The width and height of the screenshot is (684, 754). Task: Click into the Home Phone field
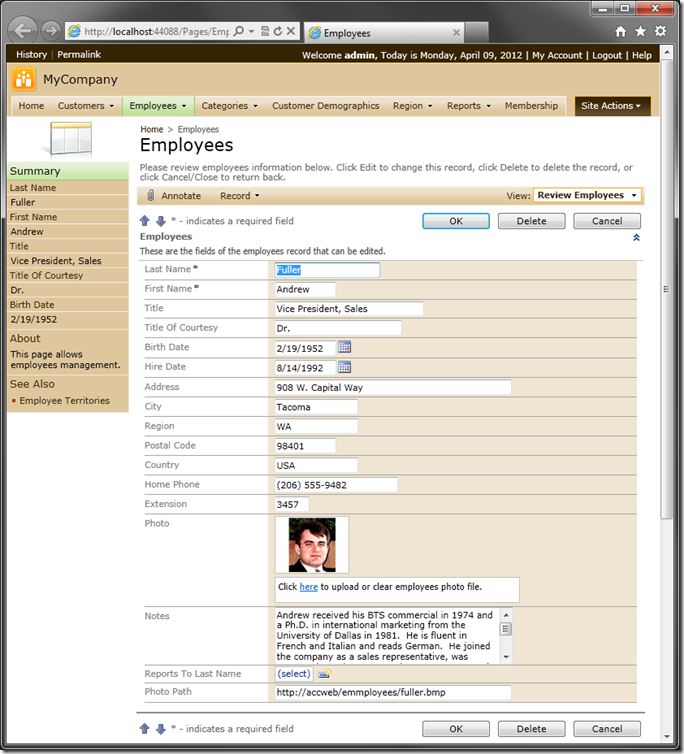point(336,485)
